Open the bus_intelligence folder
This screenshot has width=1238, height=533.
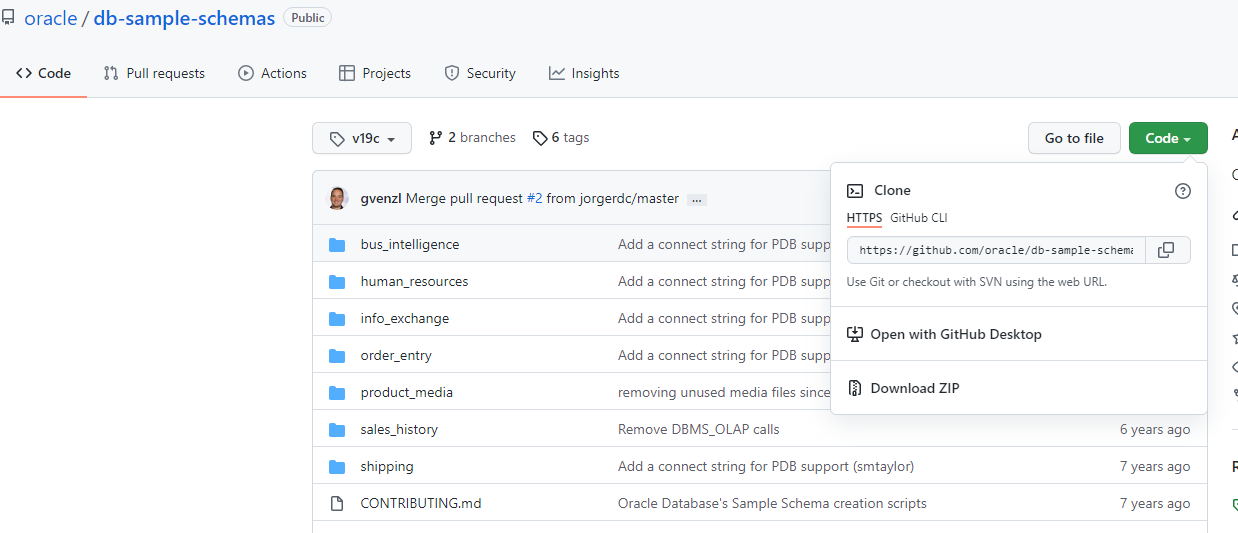coord(410,244)
